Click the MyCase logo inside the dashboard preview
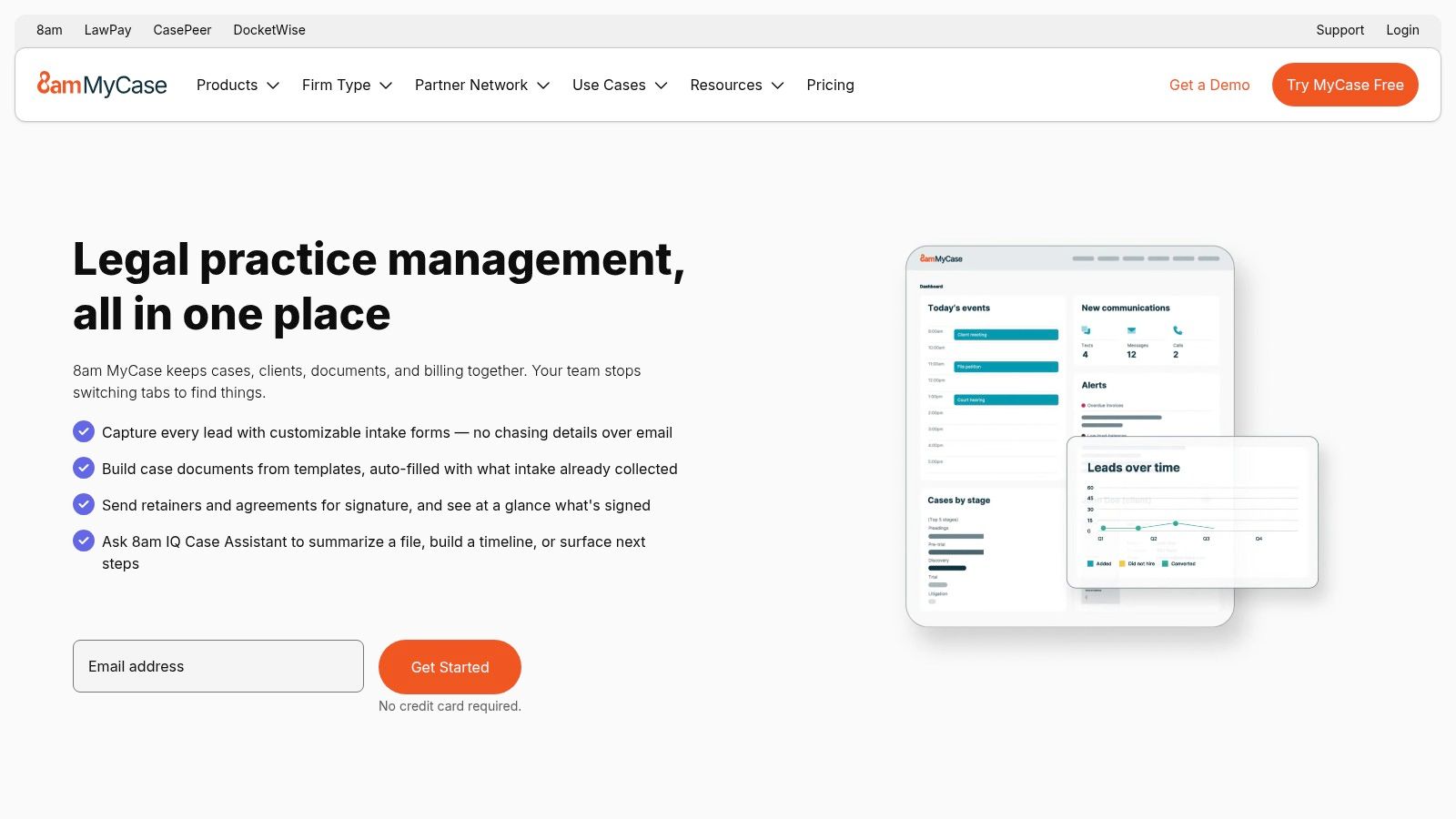The width and height of the screenshot is (1456, 819). (941, 258)
